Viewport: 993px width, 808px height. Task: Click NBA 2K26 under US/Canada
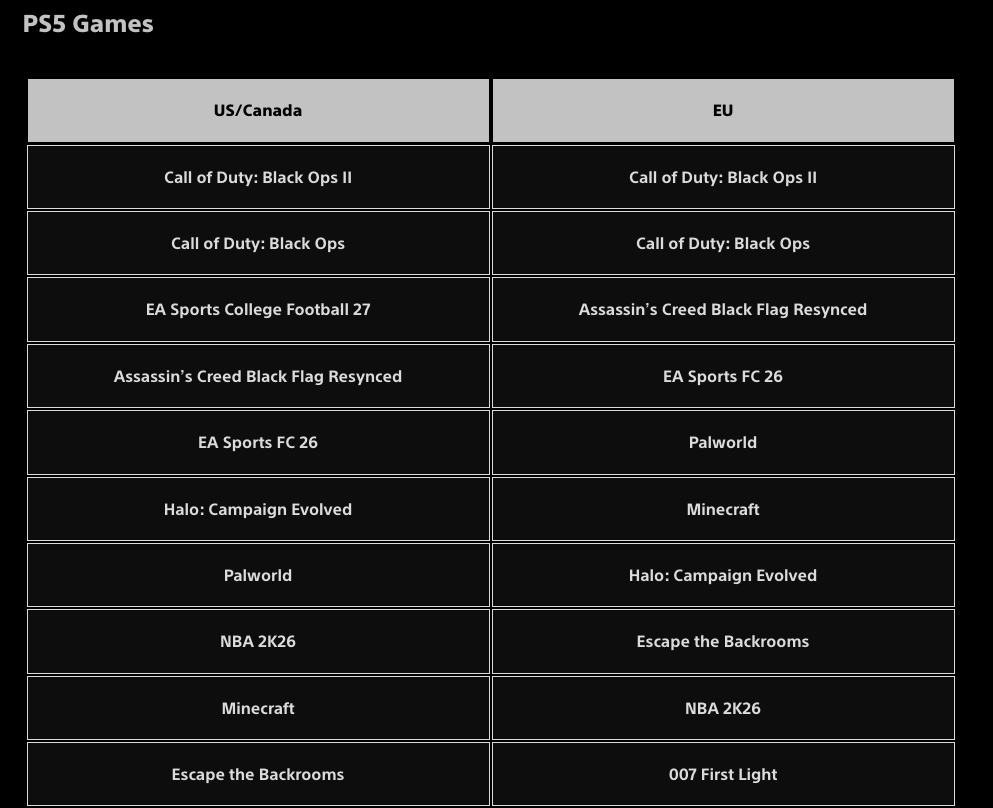tap(258, 641)
